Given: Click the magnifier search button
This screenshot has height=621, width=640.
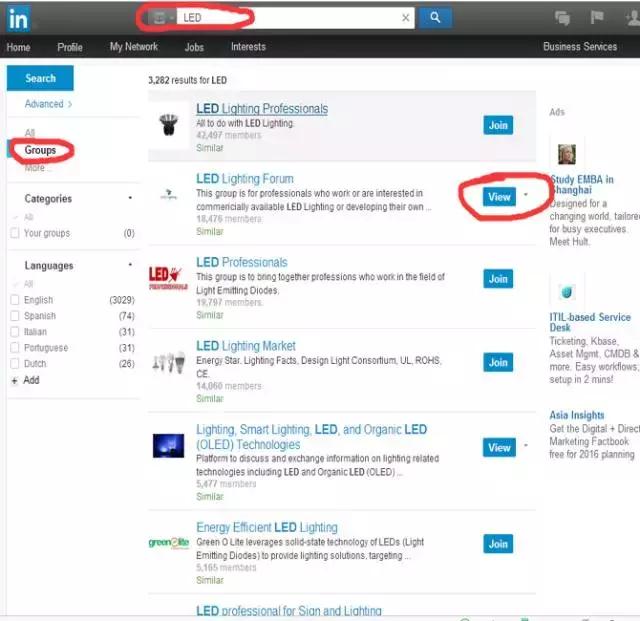Looking at the screenshot, I should (434, 17).
